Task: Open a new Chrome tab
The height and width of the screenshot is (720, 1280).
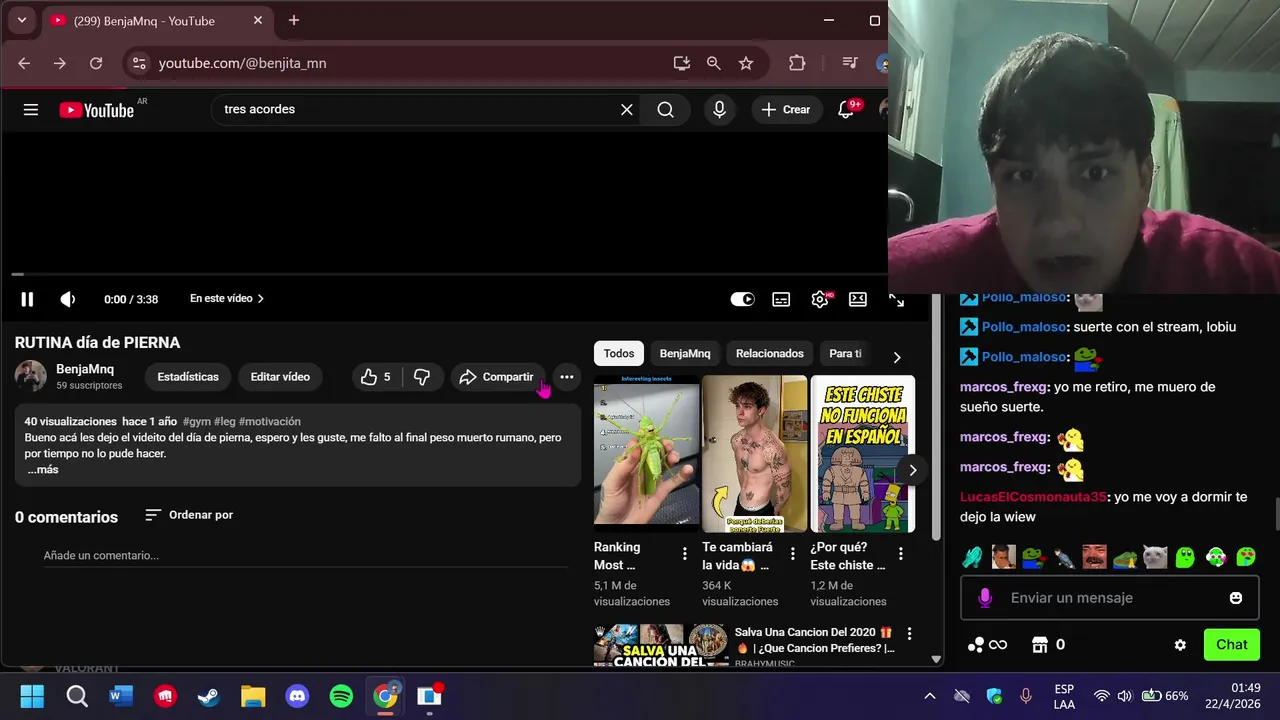Action: 293,20
